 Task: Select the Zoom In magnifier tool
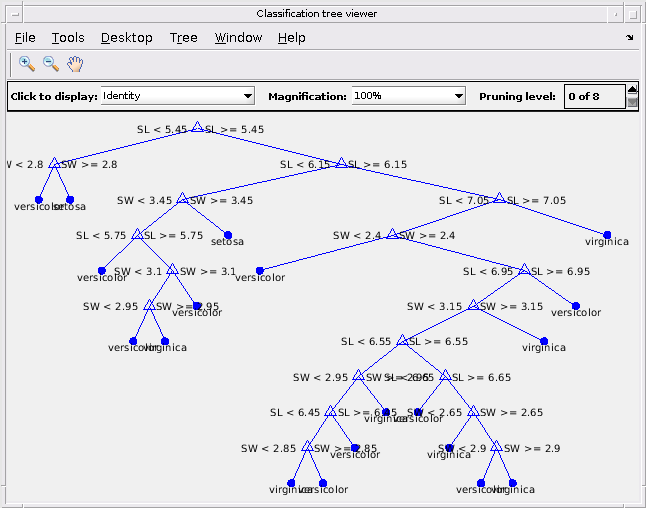pyautogui.click(x=27, y=64)
